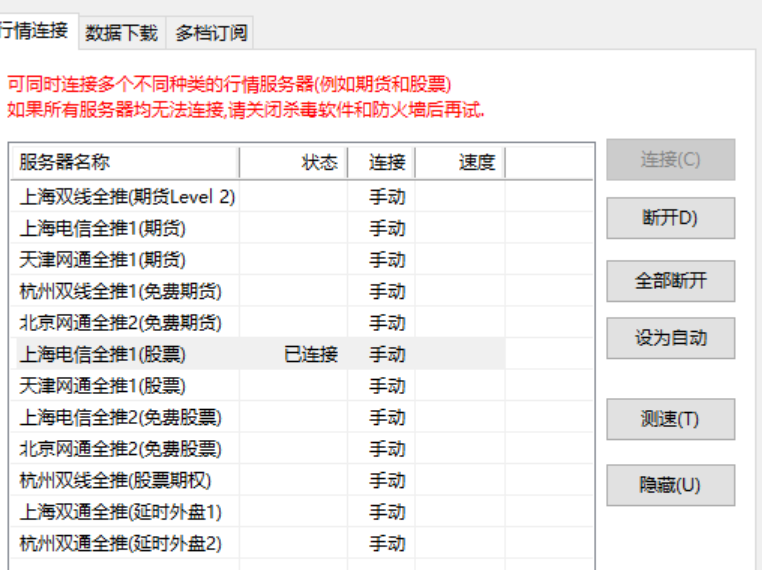Viewport: 762px width, 570px height.
Task: Click the 断开D) button
Action: (671, 217)
